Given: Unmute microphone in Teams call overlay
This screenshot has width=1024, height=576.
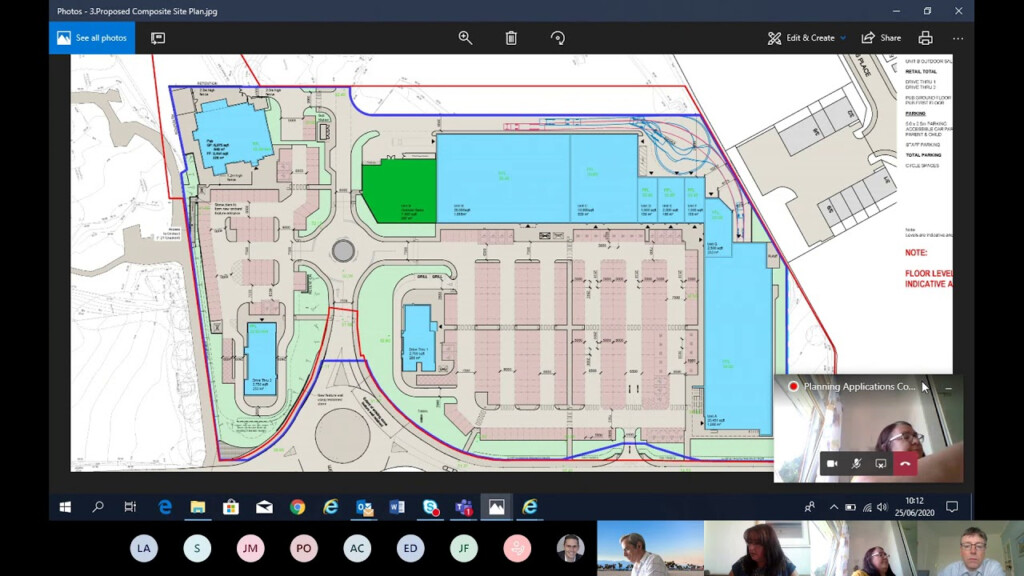Looking at the screenshot, I should click(x=856, y=464).
